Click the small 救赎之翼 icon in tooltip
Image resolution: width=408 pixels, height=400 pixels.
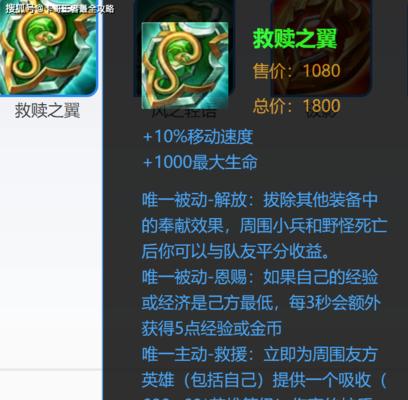[185, 66]
